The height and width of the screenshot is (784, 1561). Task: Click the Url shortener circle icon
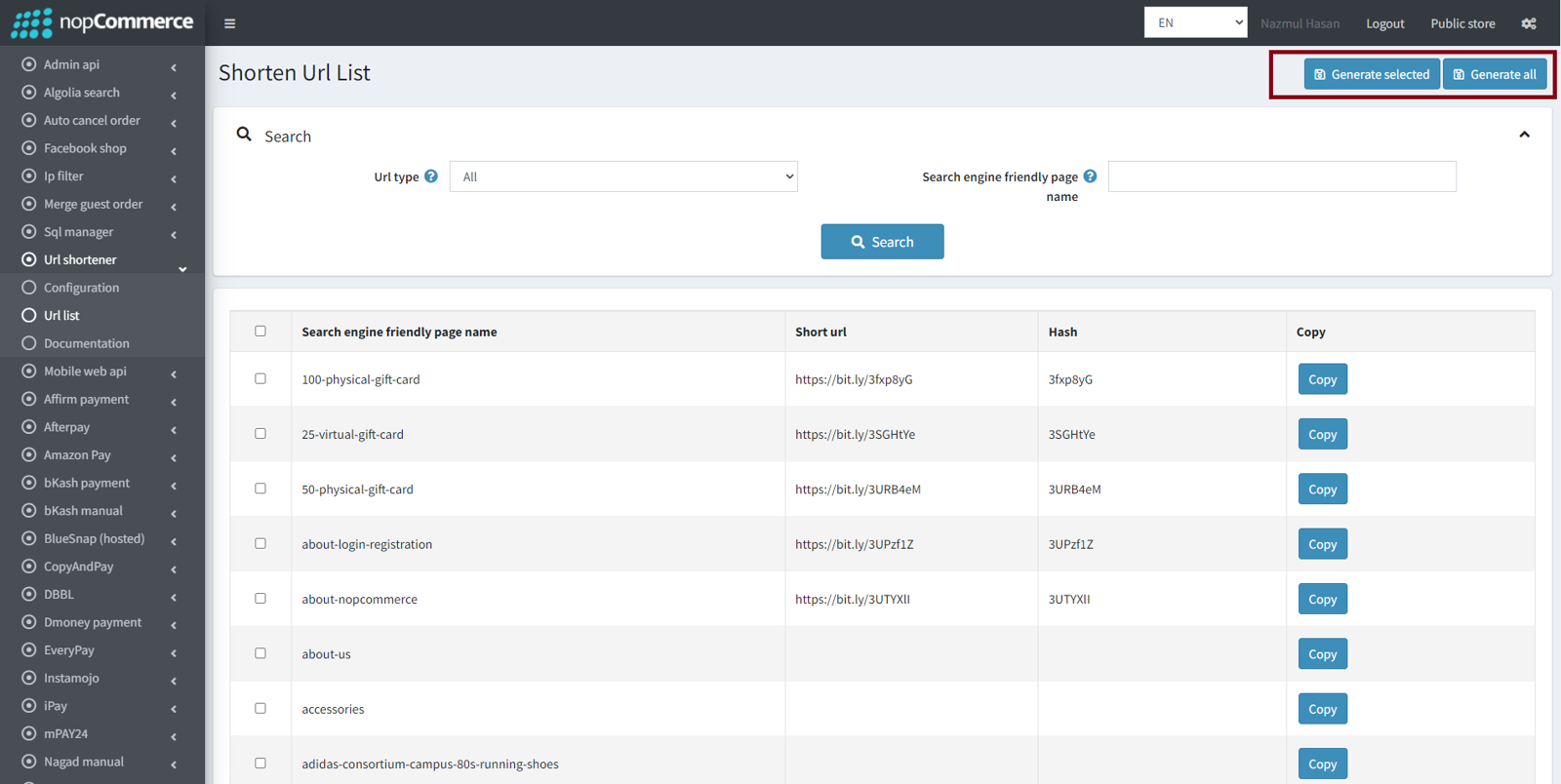click(x=29, y=259)
